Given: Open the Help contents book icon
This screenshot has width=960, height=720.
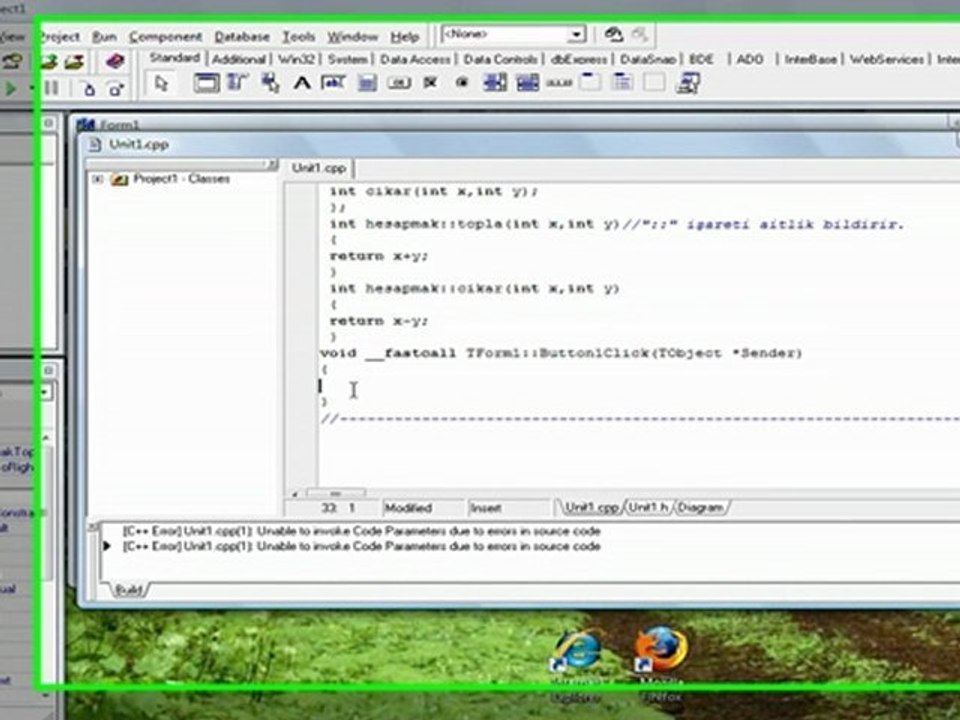Looking at the screenshot, I should pos(114,61).
